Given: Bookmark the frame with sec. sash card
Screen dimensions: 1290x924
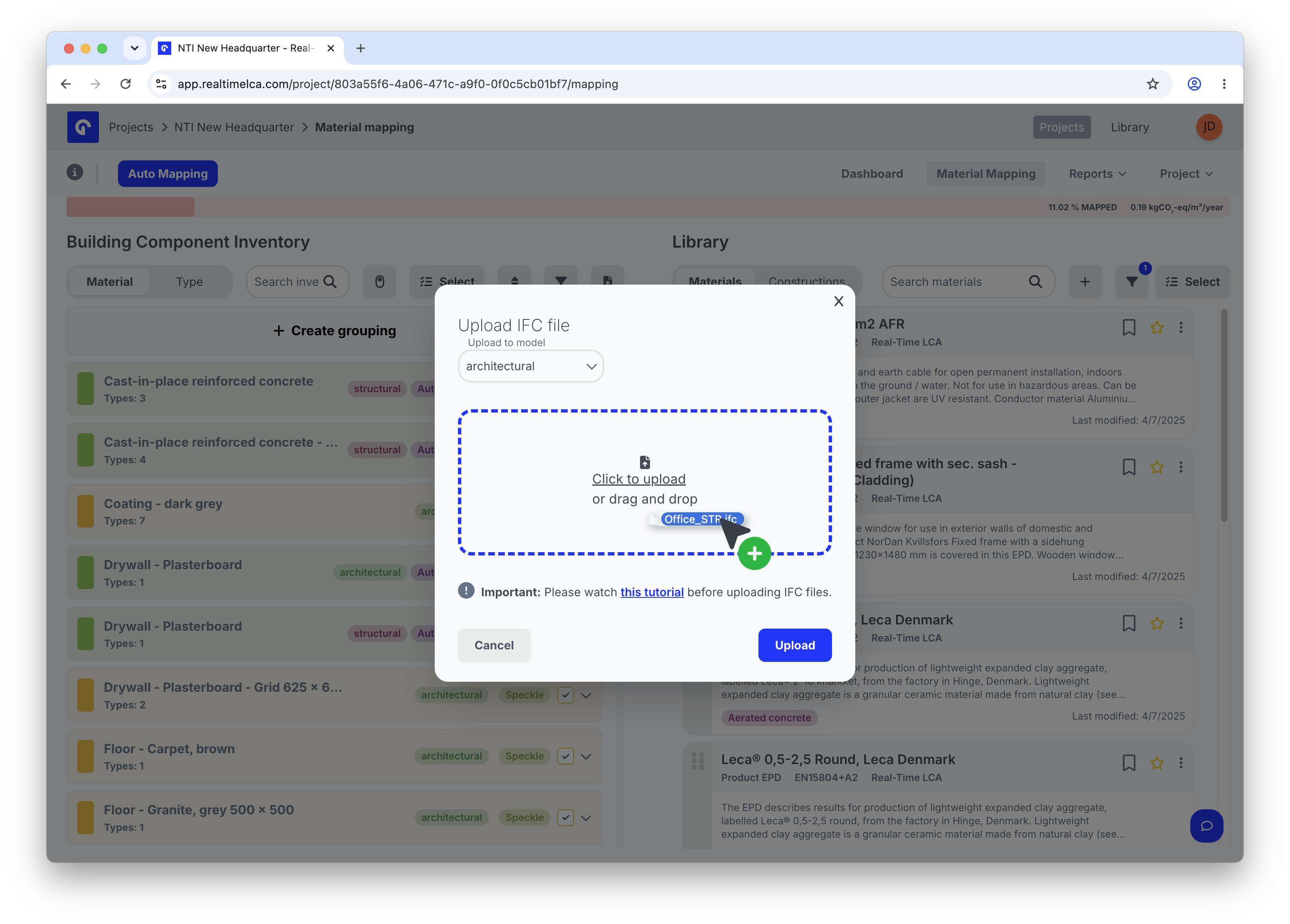Looking at the screenshot, I should 1129,467.
